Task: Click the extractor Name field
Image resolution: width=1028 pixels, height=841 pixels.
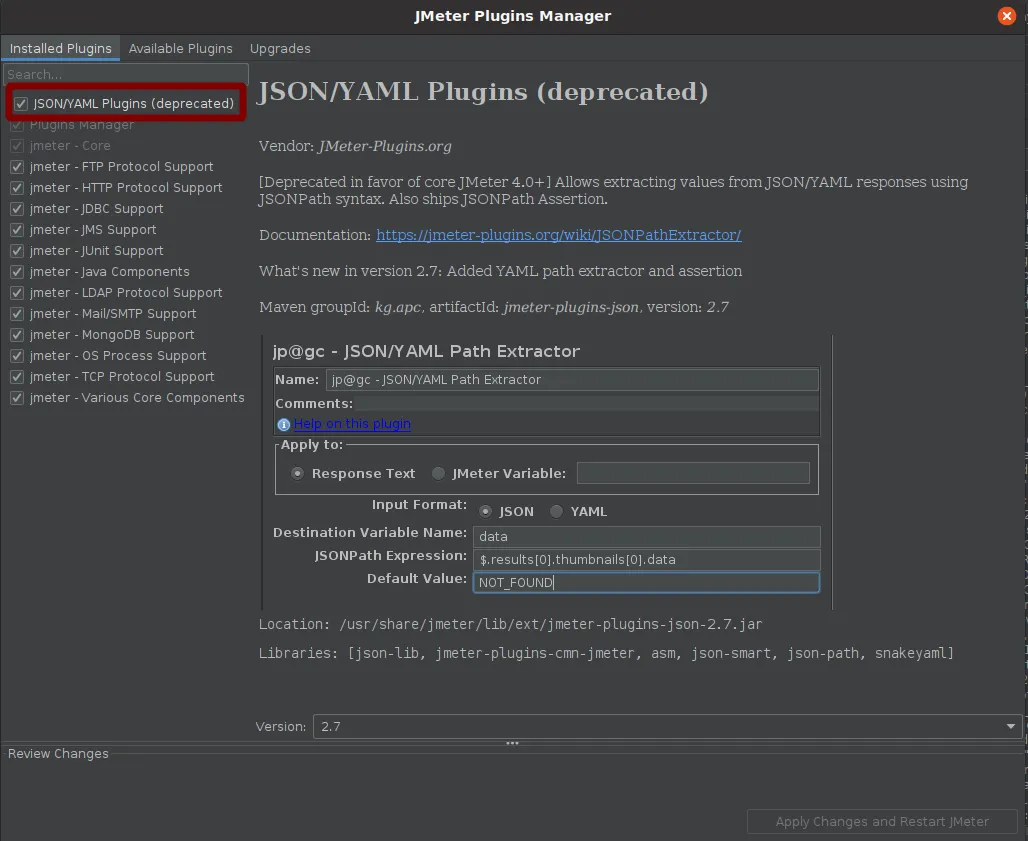Action: point(572,380)
